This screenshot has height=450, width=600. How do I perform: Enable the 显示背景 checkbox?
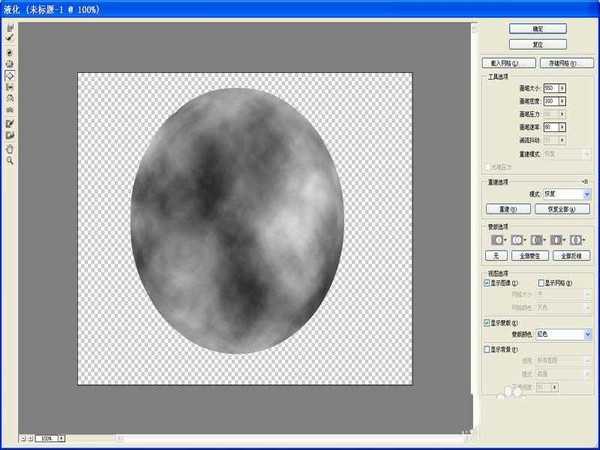pyautogui.click(x=487, y=350)
